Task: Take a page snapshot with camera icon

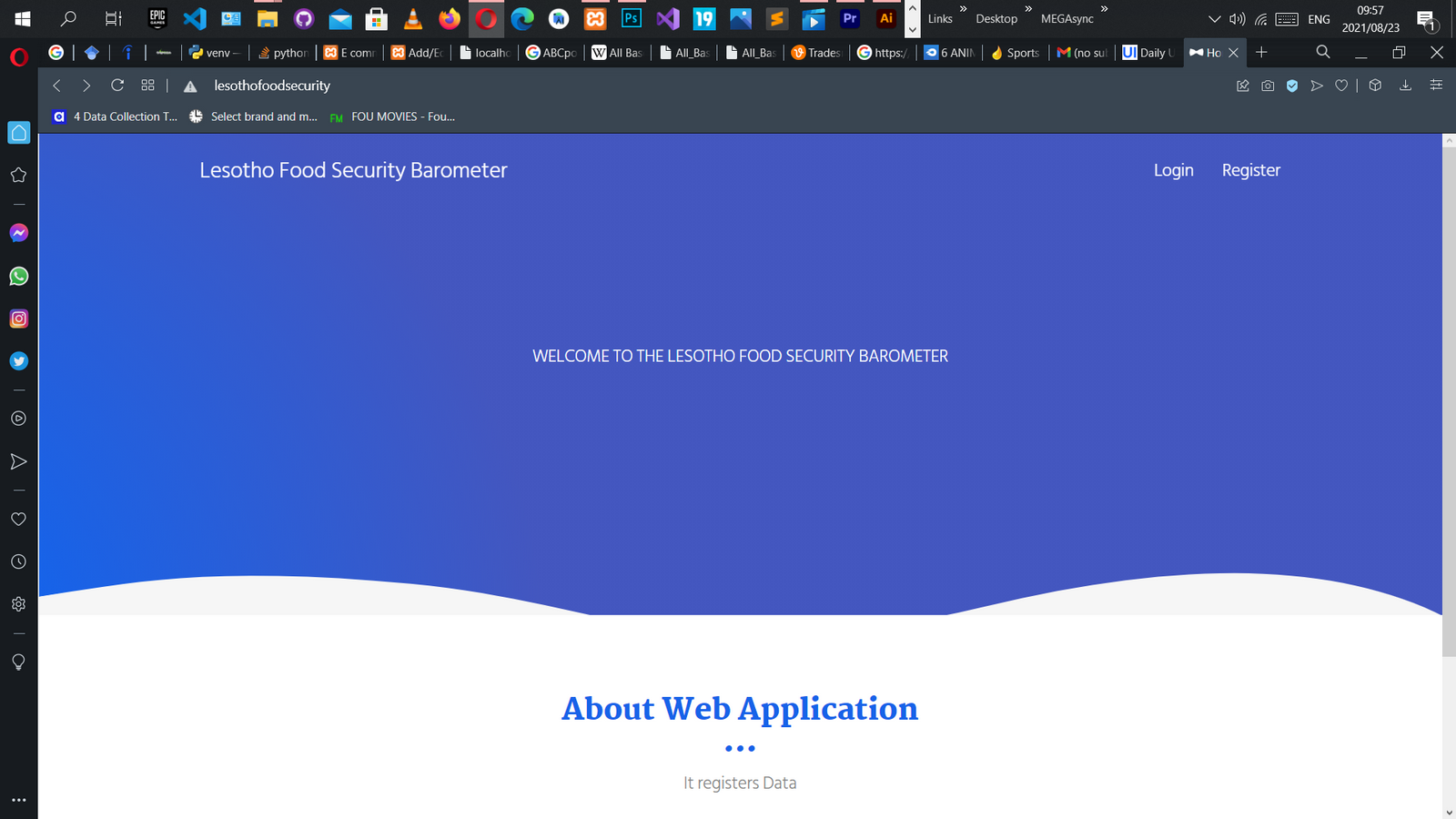Action: pos(1268,86)
